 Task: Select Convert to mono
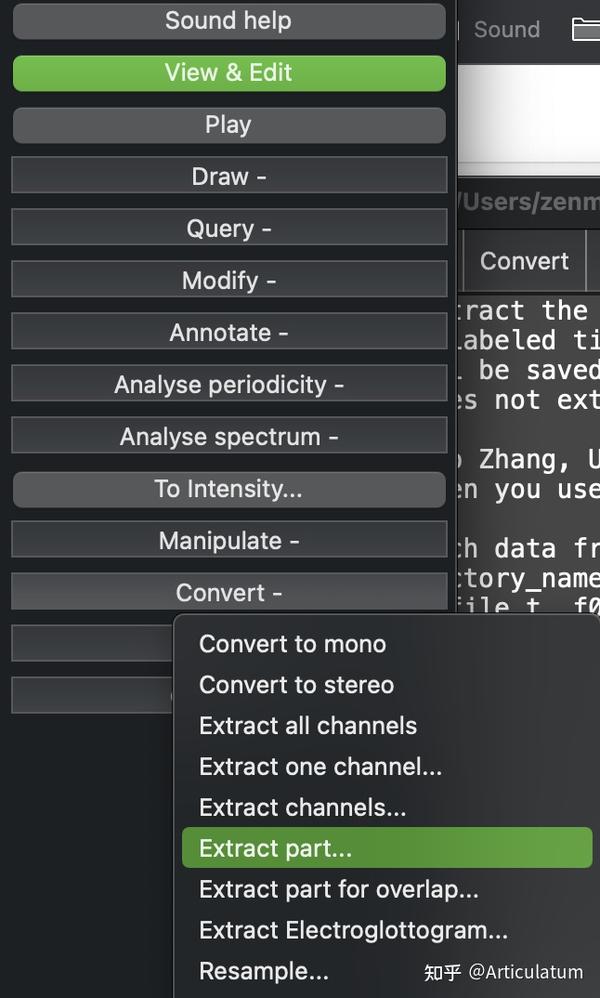292,644
